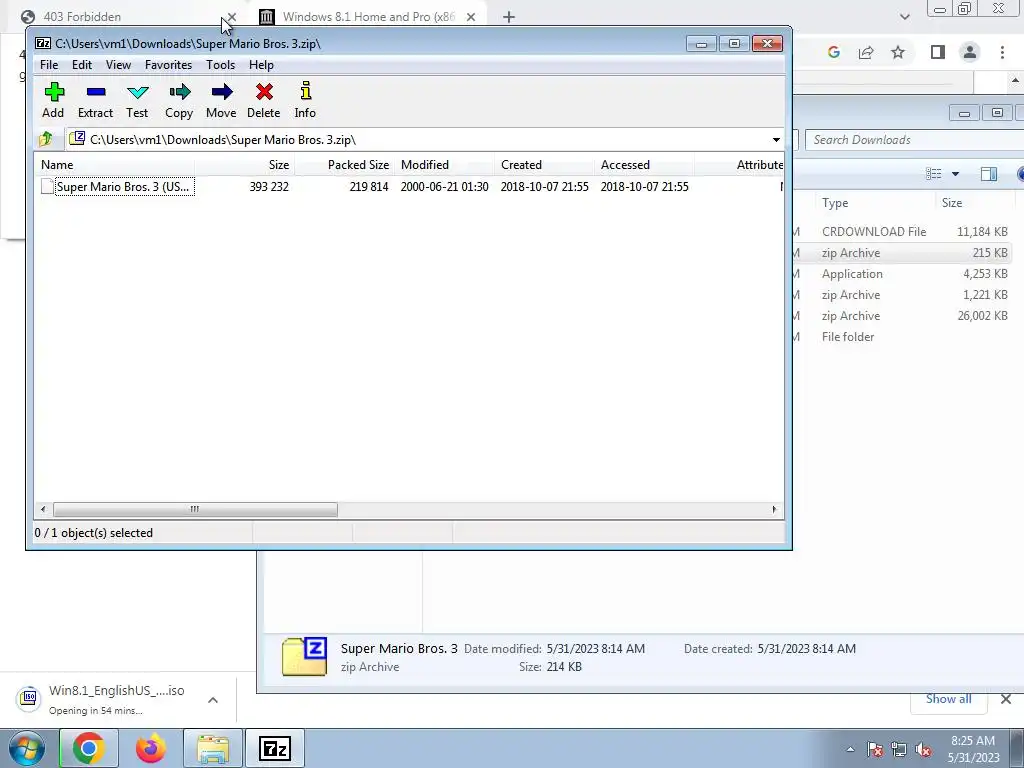1024x768 pixels.
Task: Click the Share page icon in Chrome
Action: pyautogui.click(x=866, y=52)
